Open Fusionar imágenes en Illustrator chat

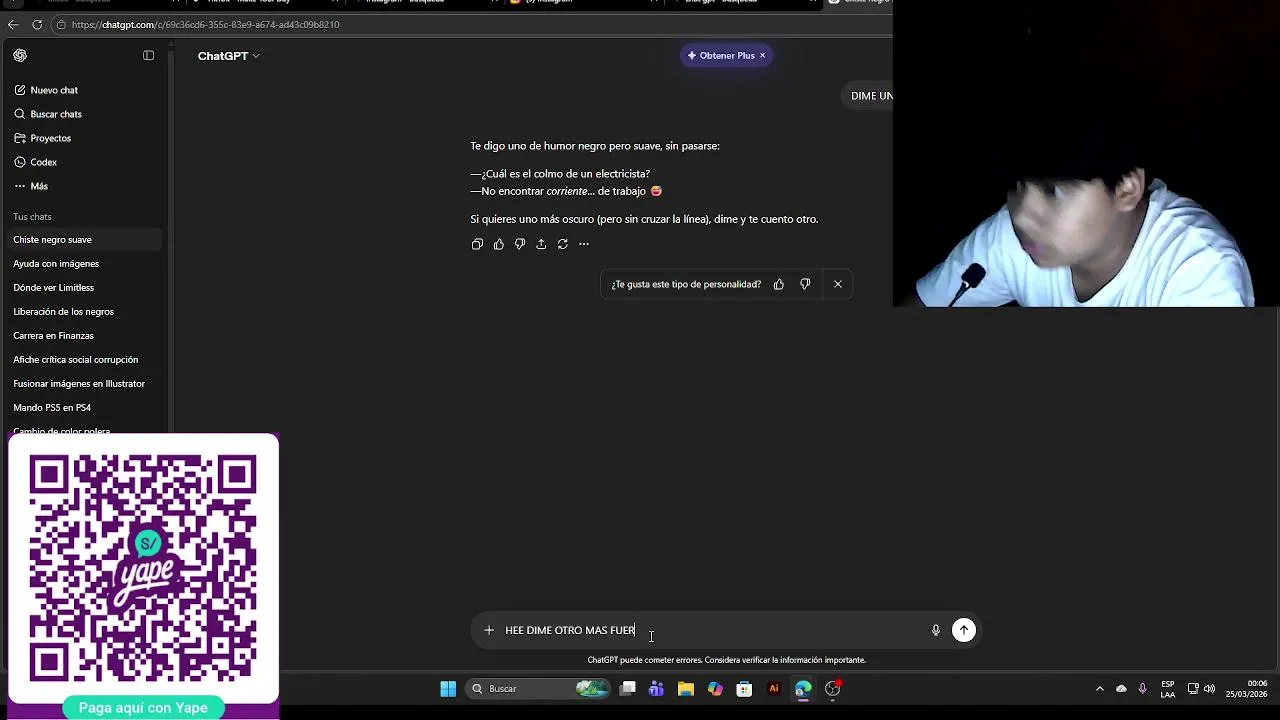[85, 384]
